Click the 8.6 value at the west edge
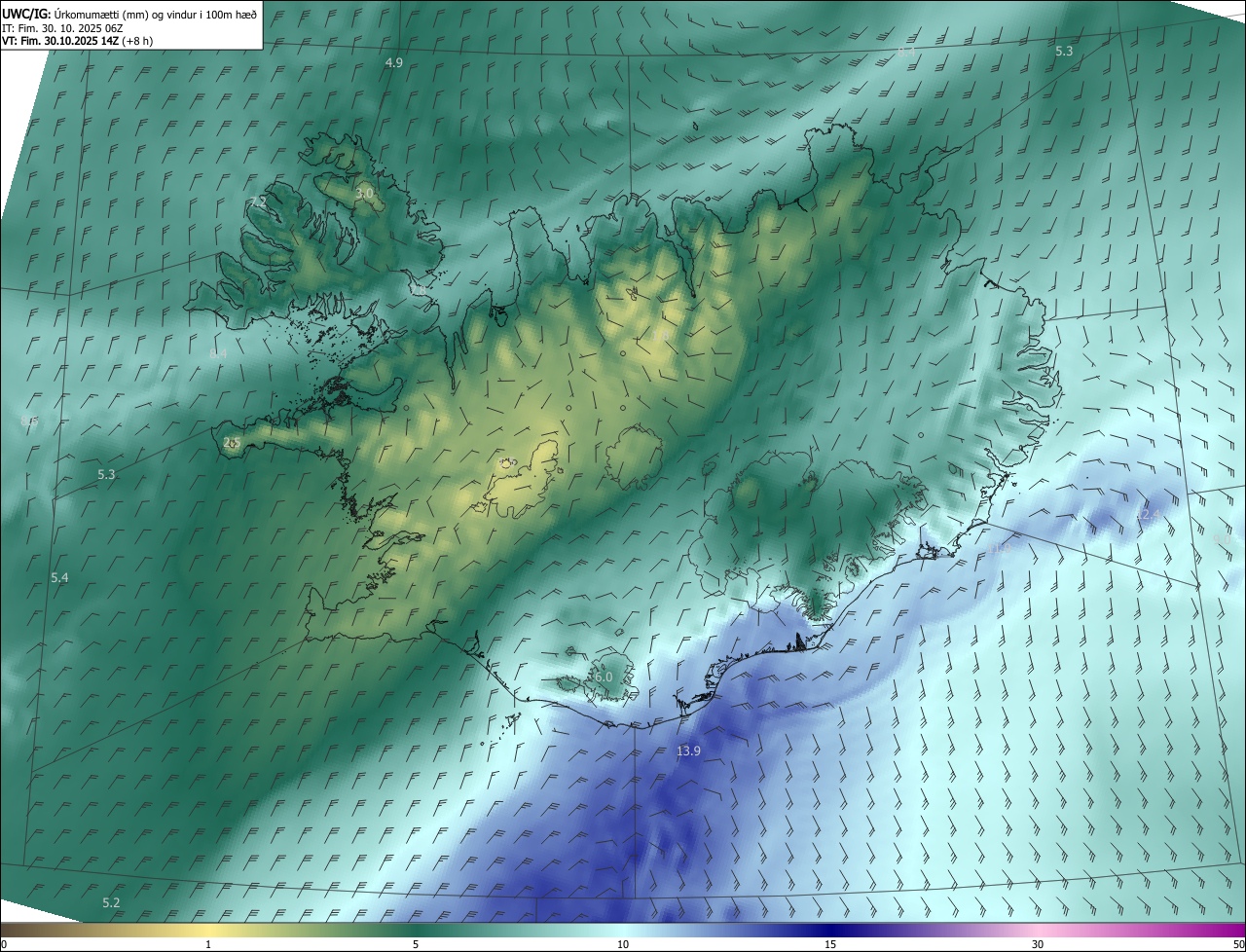1246x952 pixels. pyautogui.click(x=28, y=421)
